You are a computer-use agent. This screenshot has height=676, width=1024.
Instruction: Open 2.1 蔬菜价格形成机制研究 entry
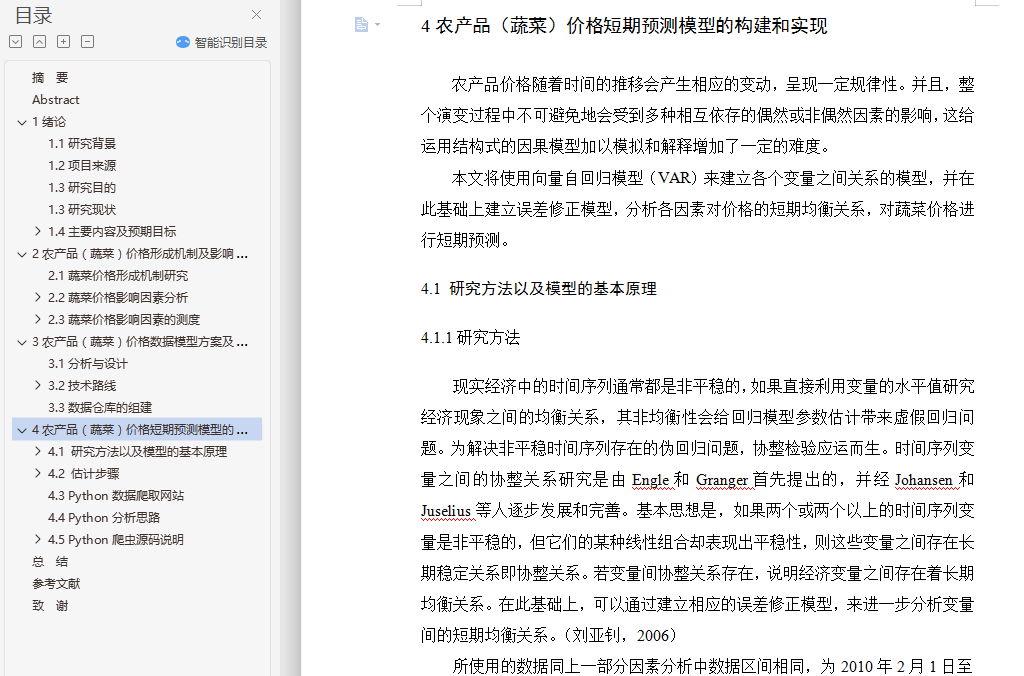click(118, 276)
